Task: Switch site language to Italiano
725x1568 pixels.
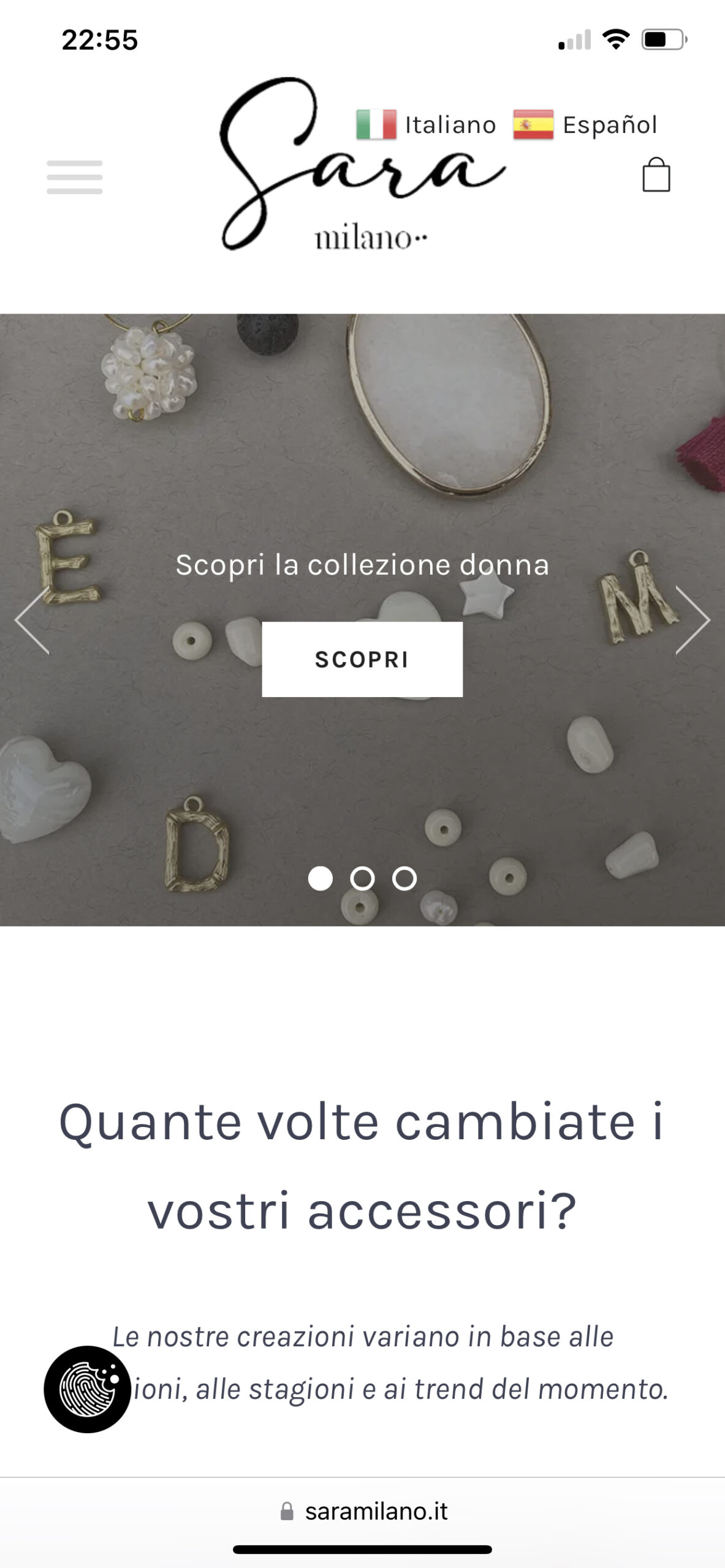Action: 450,125
